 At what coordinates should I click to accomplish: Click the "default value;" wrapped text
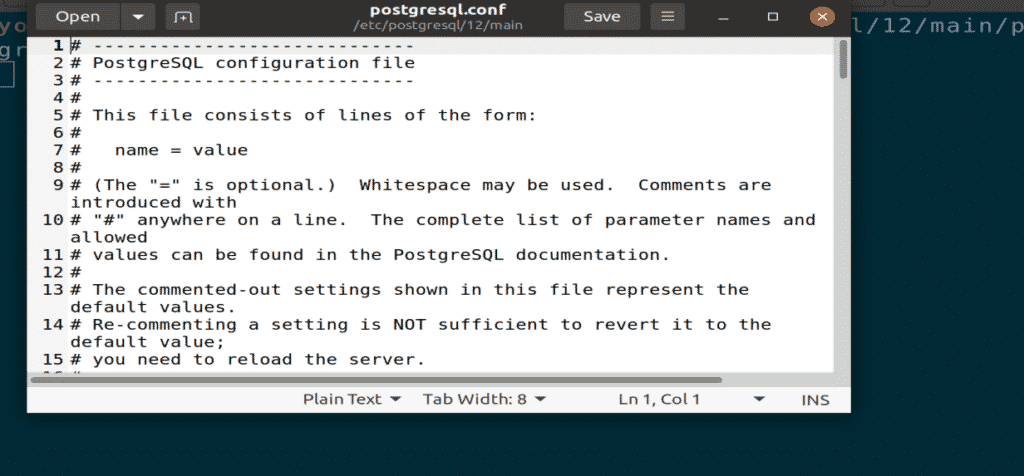coord(148,341)
